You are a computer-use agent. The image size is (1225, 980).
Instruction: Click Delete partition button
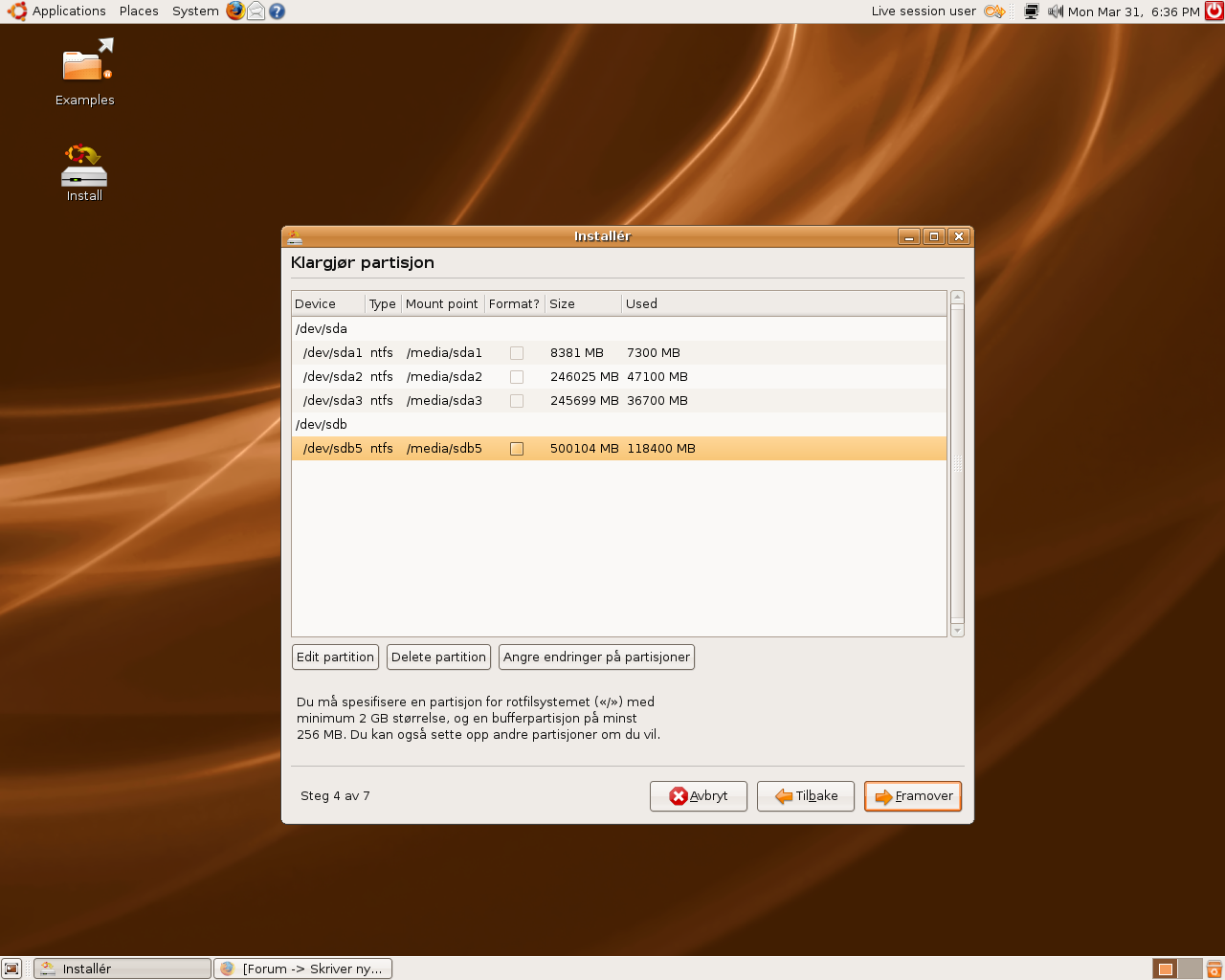click(438, 657)
